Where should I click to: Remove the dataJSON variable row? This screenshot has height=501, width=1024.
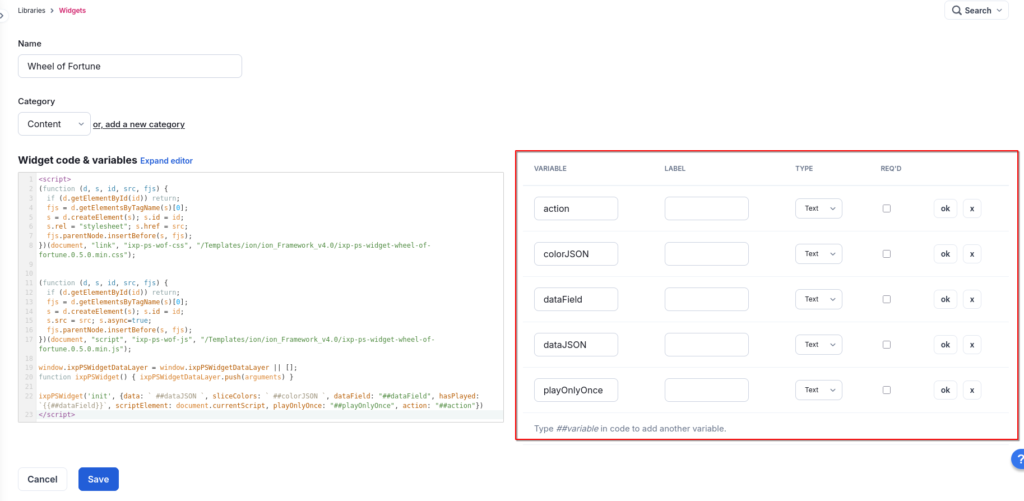tap(971, 345)
